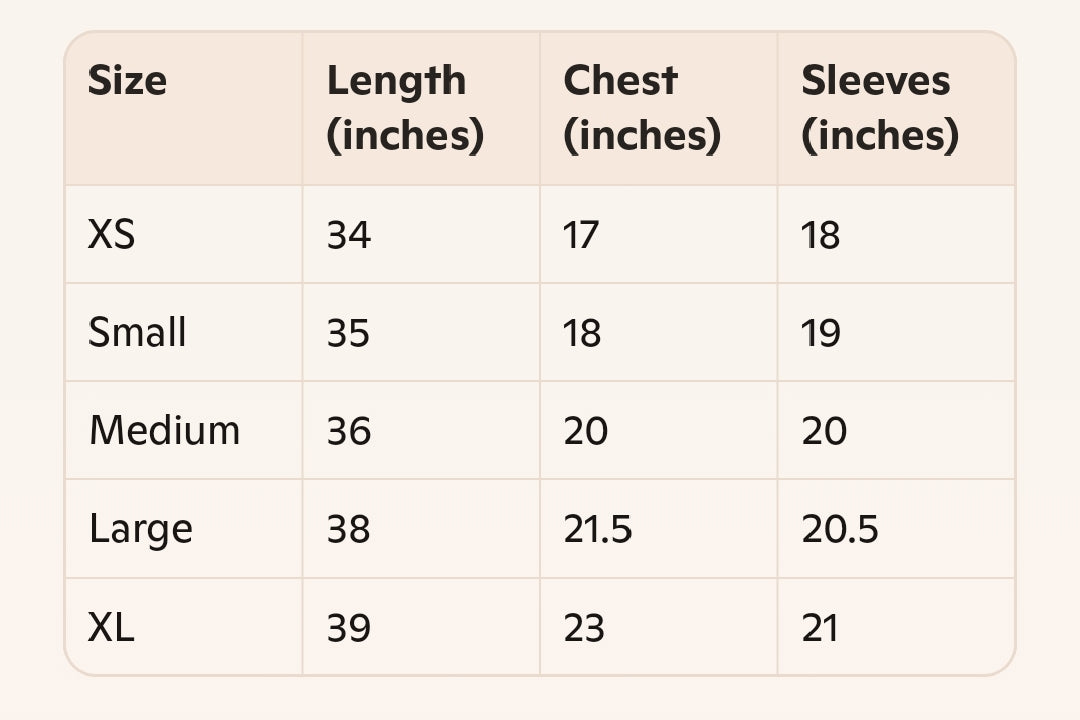Select the Sleeves (inches) column header

pos(880,108)
